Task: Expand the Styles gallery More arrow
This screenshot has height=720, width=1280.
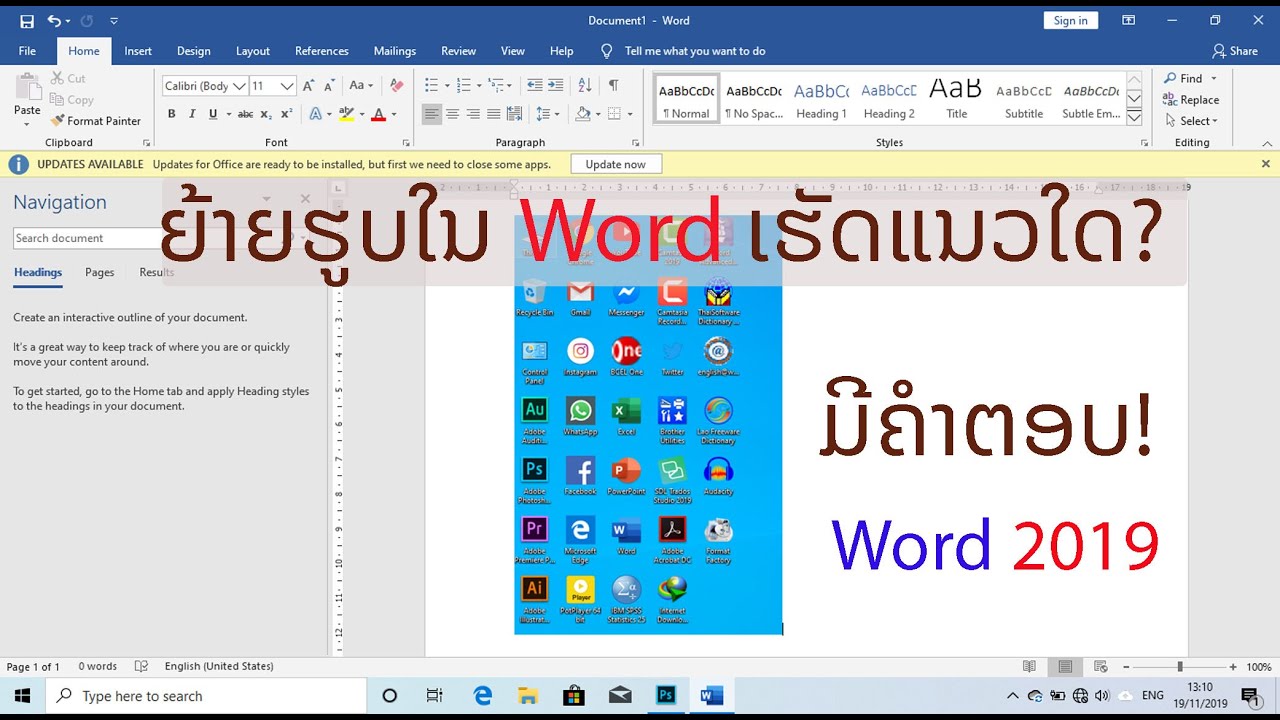Action: pyautogui.click(x=1134, y=118)
